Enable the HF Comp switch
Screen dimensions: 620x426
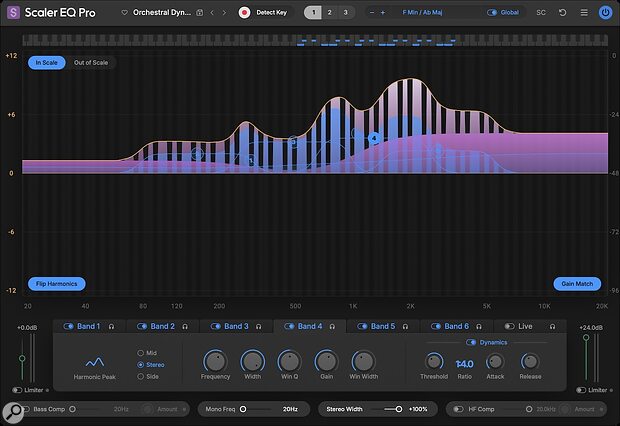tap(458, 409)
